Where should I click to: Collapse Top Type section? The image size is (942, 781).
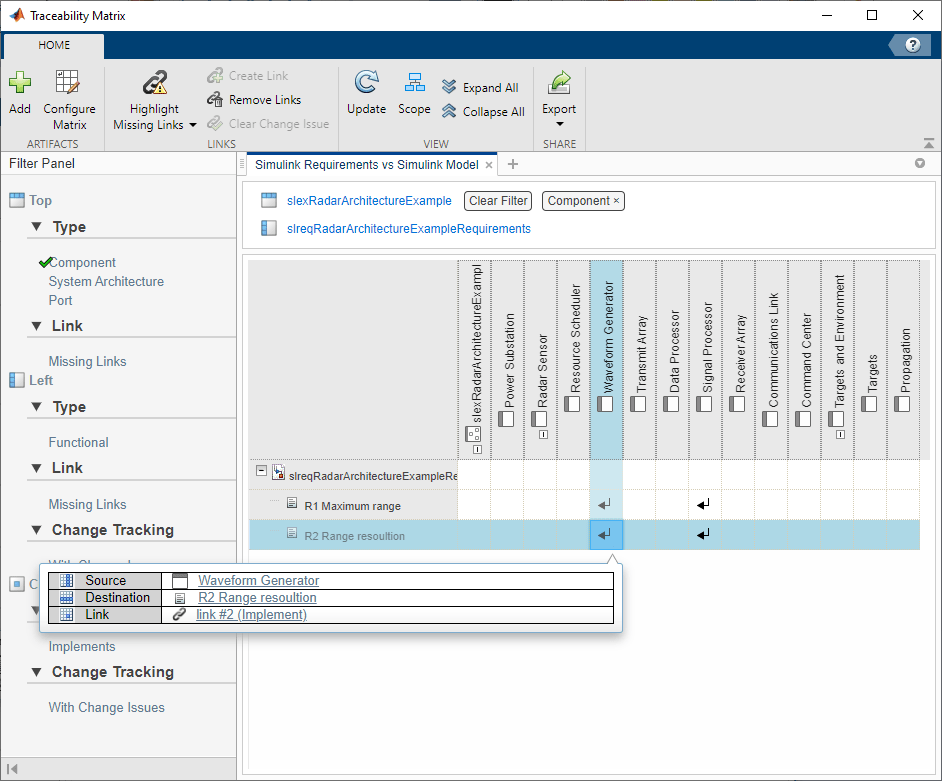[37, 226]
